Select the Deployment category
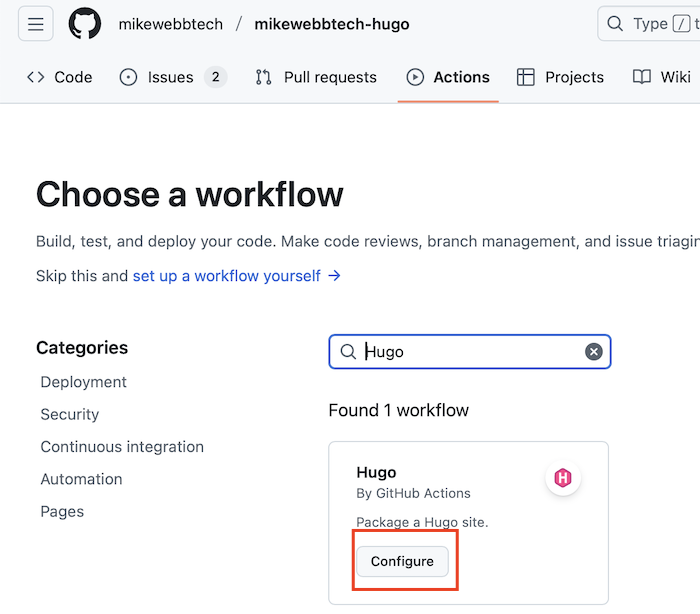The width and height of the screenshot is (700, 614). coord(83,382)
